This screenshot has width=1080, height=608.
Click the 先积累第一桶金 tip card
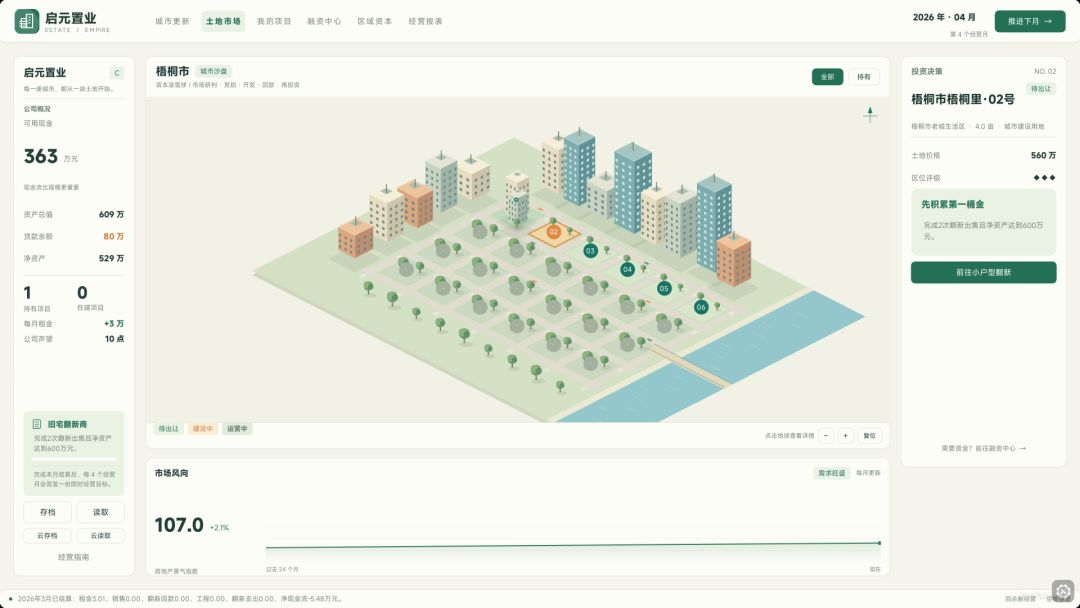[x=983, y=222]
